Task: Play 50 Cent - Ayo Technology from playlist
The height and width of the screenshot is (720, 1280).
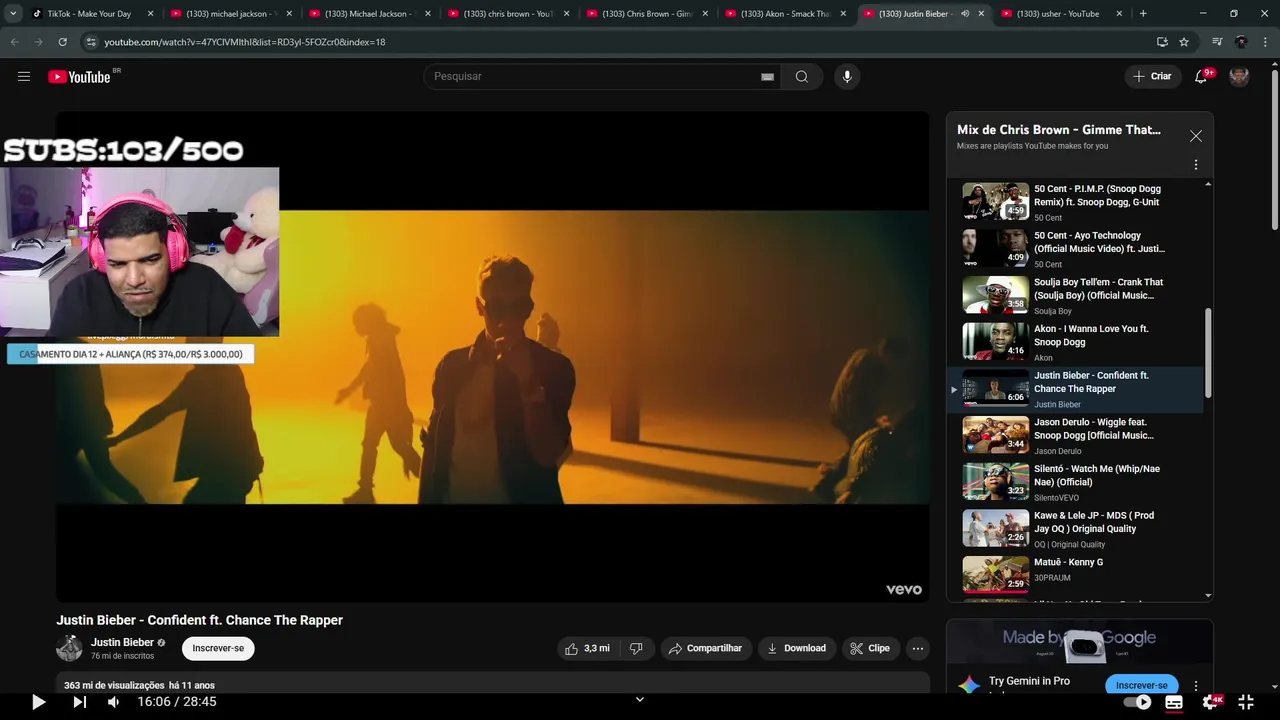Action: click(1076, 249)
